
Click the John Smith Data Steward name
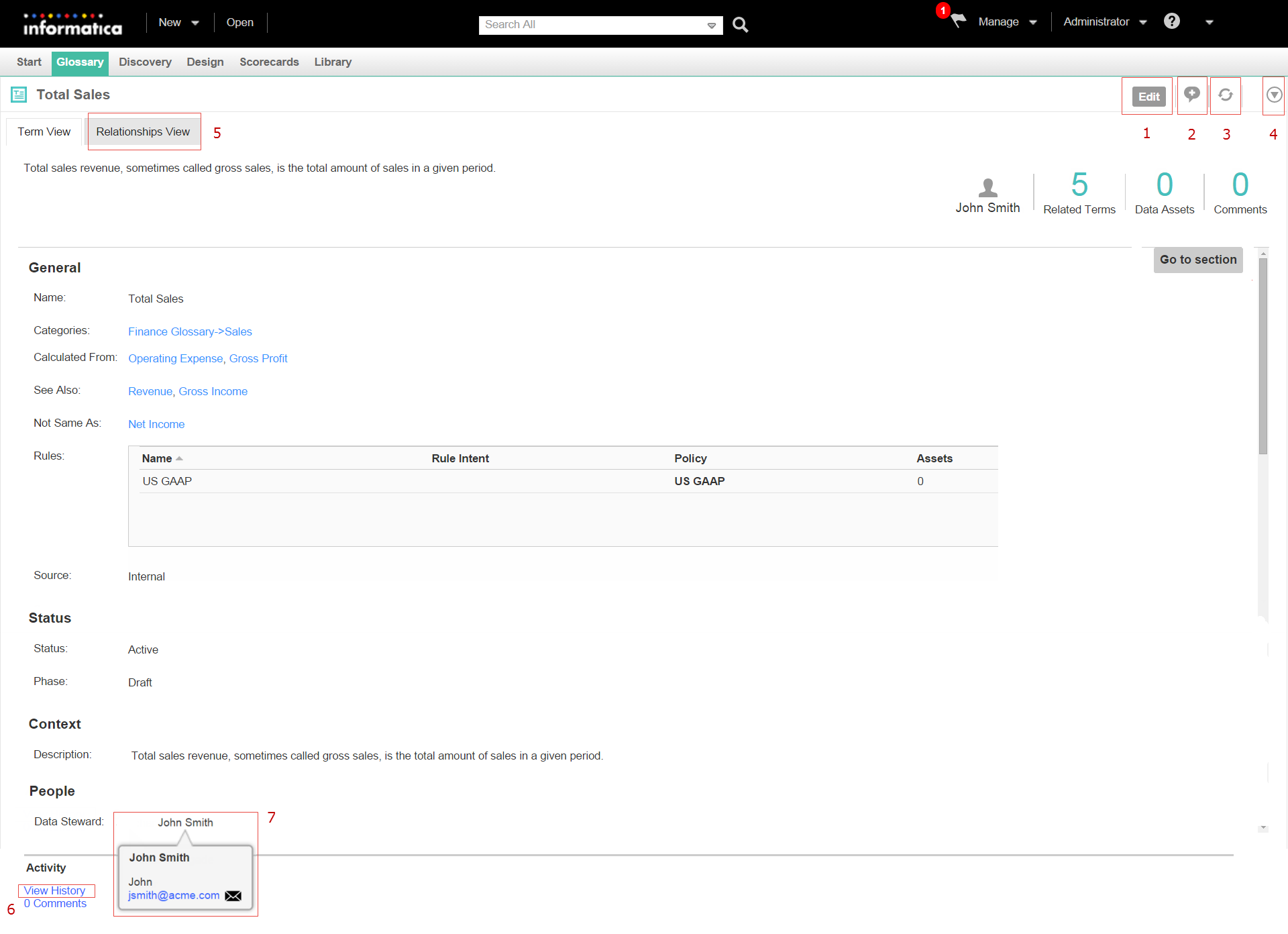(185, 823)
